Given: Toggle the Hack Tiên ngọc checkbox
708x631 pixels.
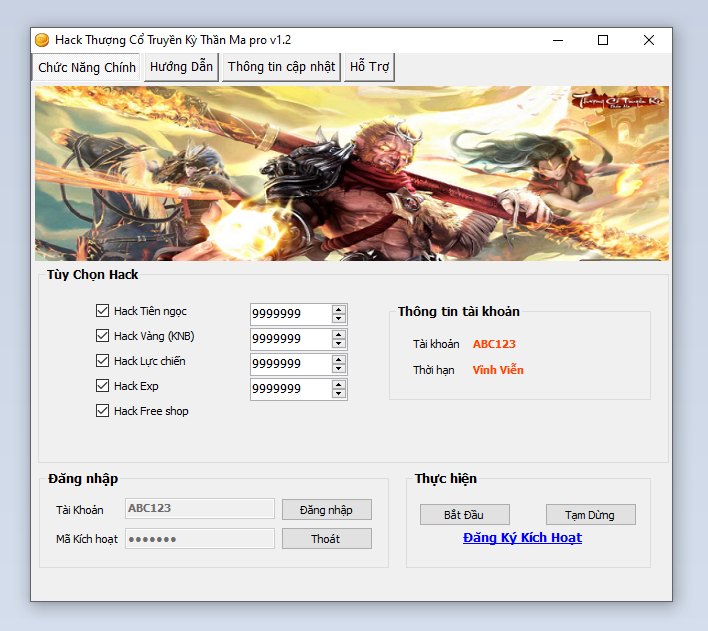Looking at the screenshot, I should [102, 311].
